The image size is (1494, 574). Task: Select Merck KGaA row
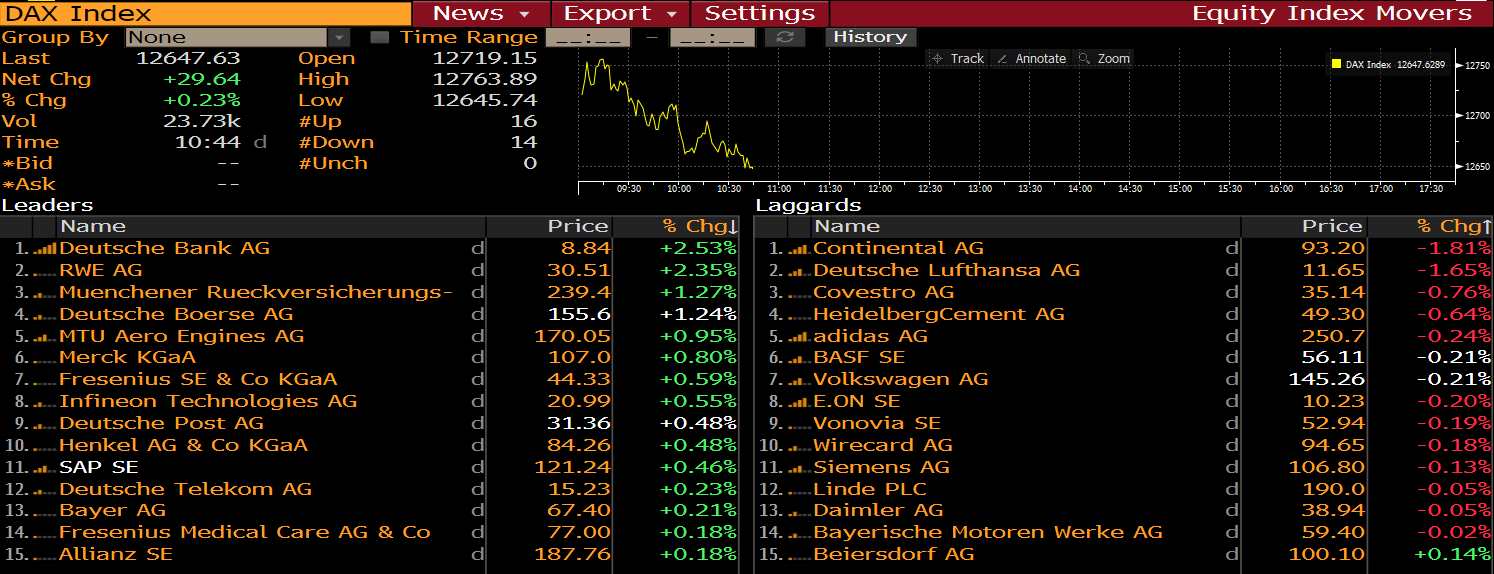[370, 357]
